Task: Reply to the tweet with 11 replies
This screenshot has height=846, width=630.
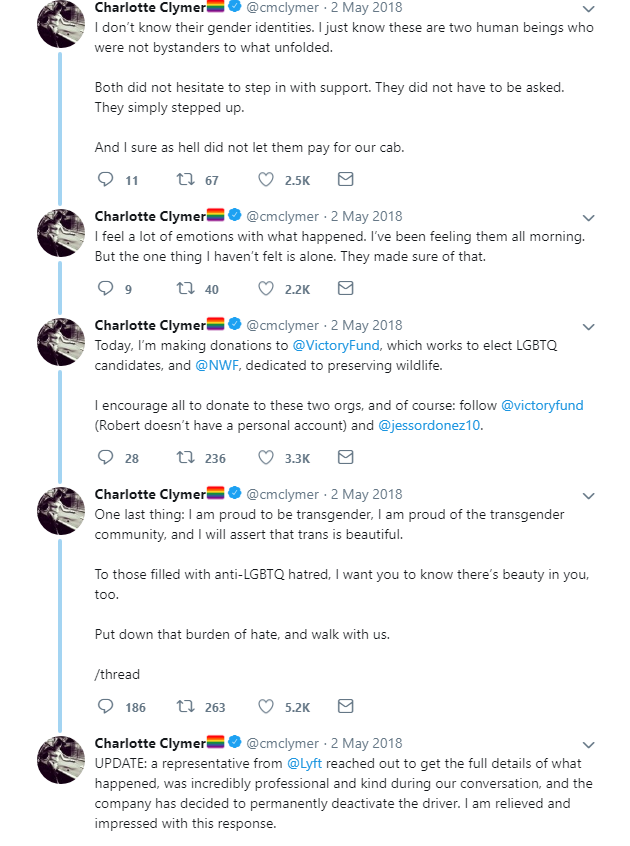Action: pyautogui.click(x=105, y=179)
